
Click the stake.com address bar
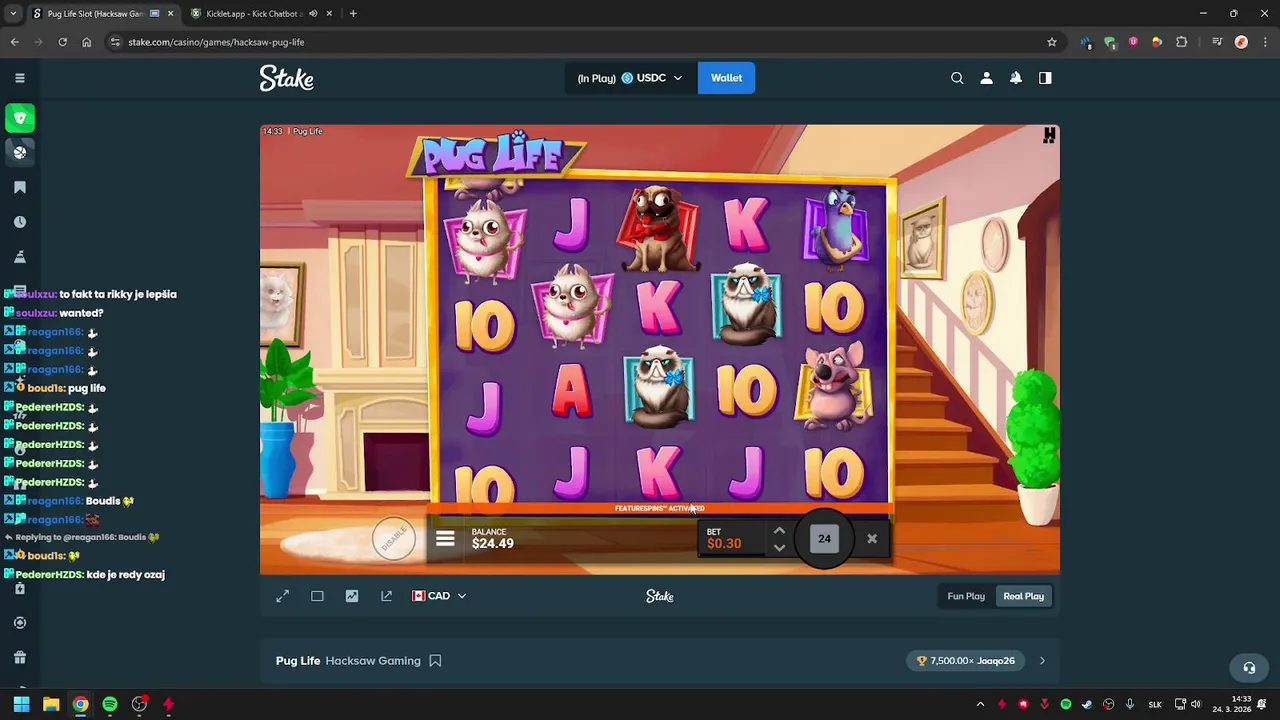[x=580, y=42]
